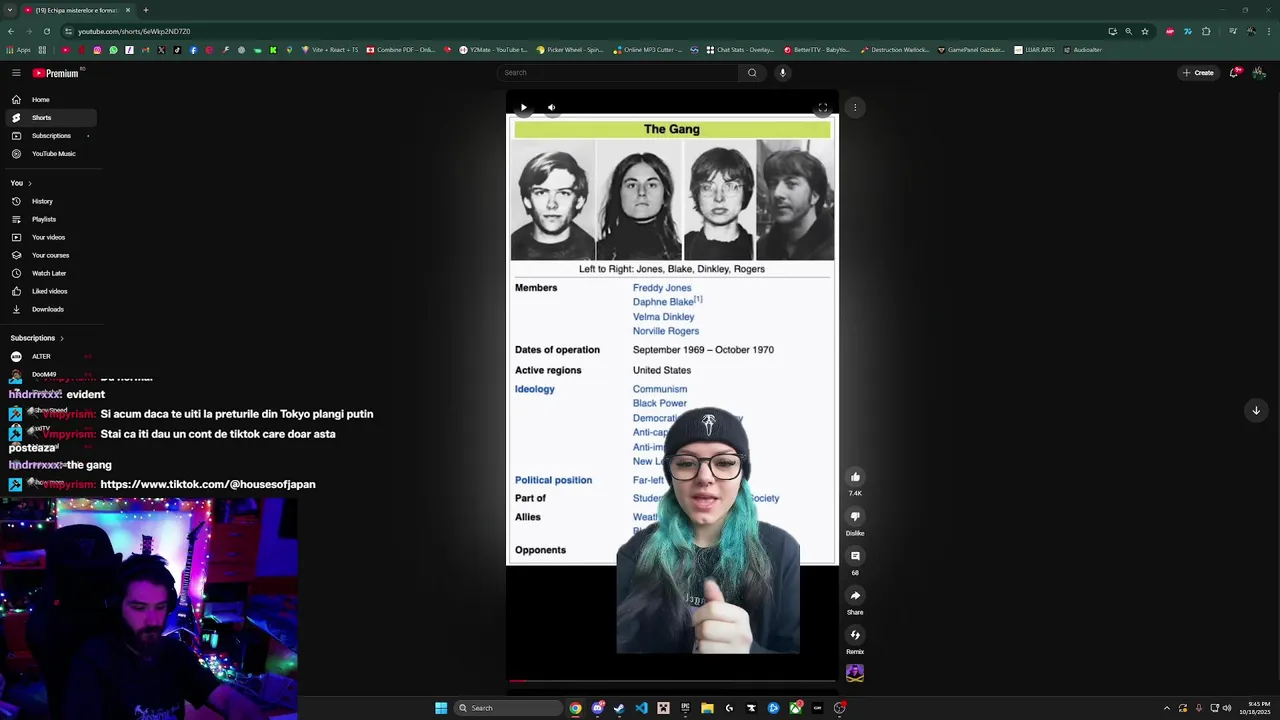Open the YouTube hamburger guide menu

coord(16,73)
